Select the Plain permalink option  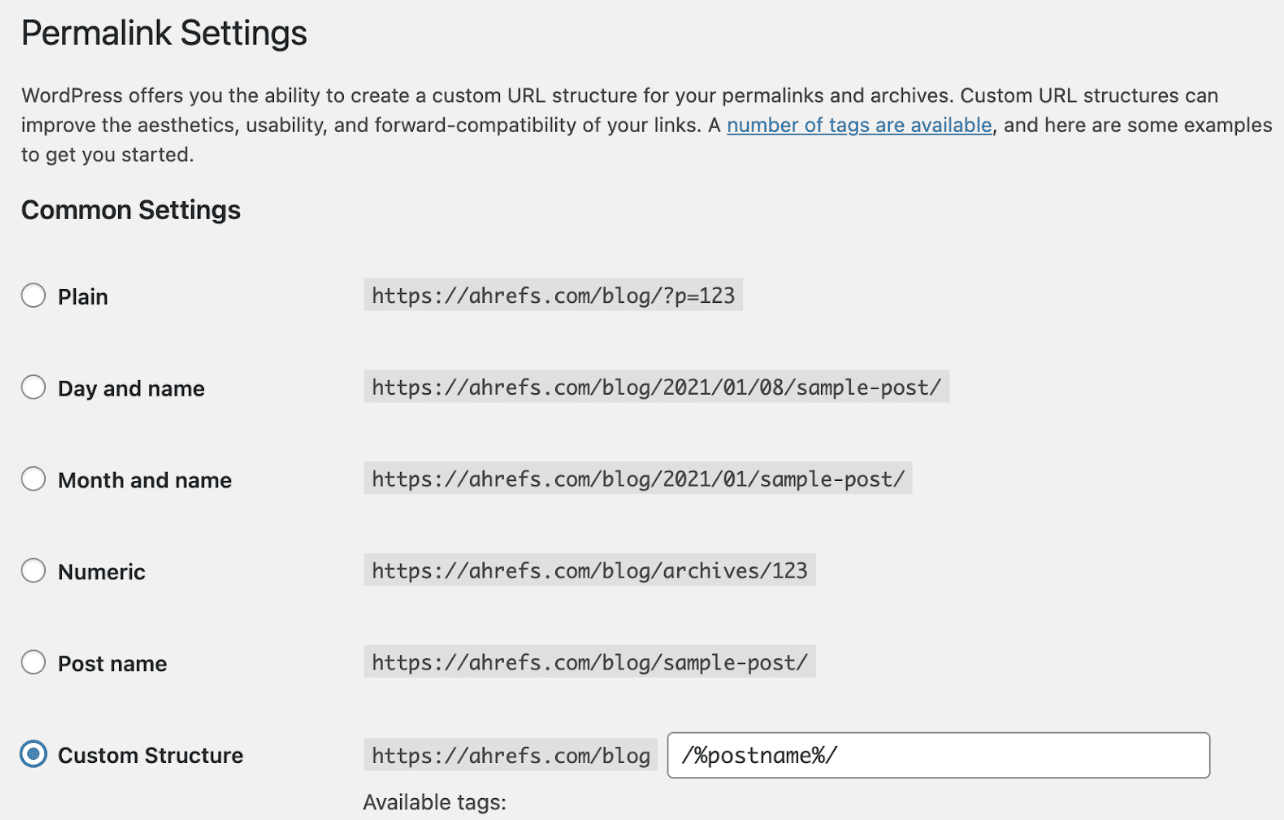[x=32, y=295]
